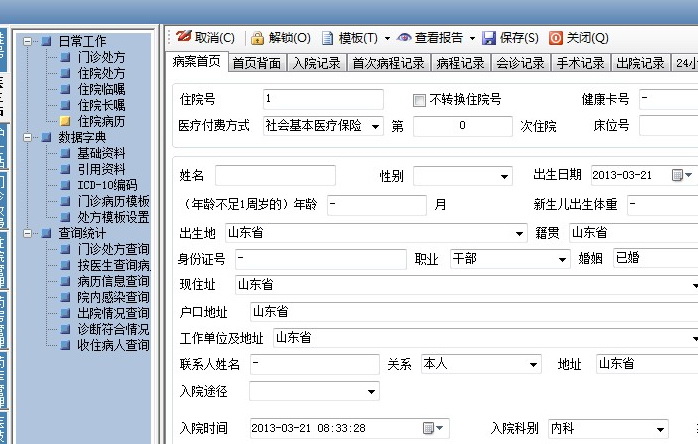Open the 医疗付费方式 dropdown
698x444 pixels.
click(x=375, y=126)
